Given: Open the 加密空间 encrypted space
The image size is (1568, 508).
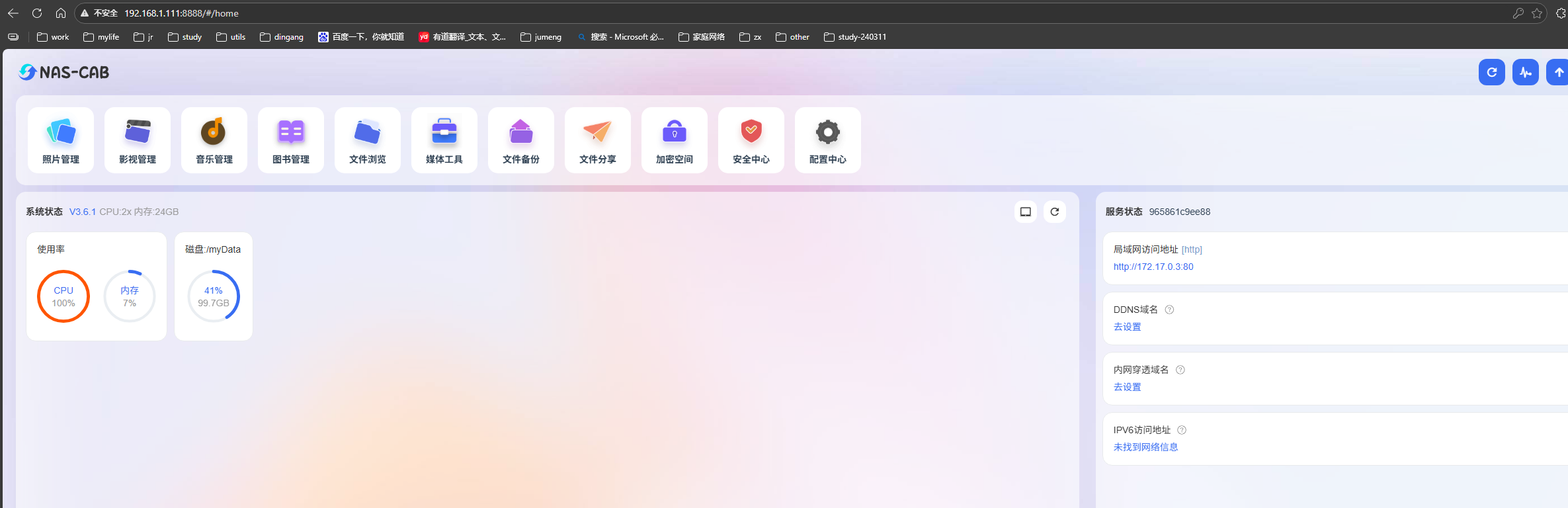Looking at the screenshot, I should tap(675, 140).
